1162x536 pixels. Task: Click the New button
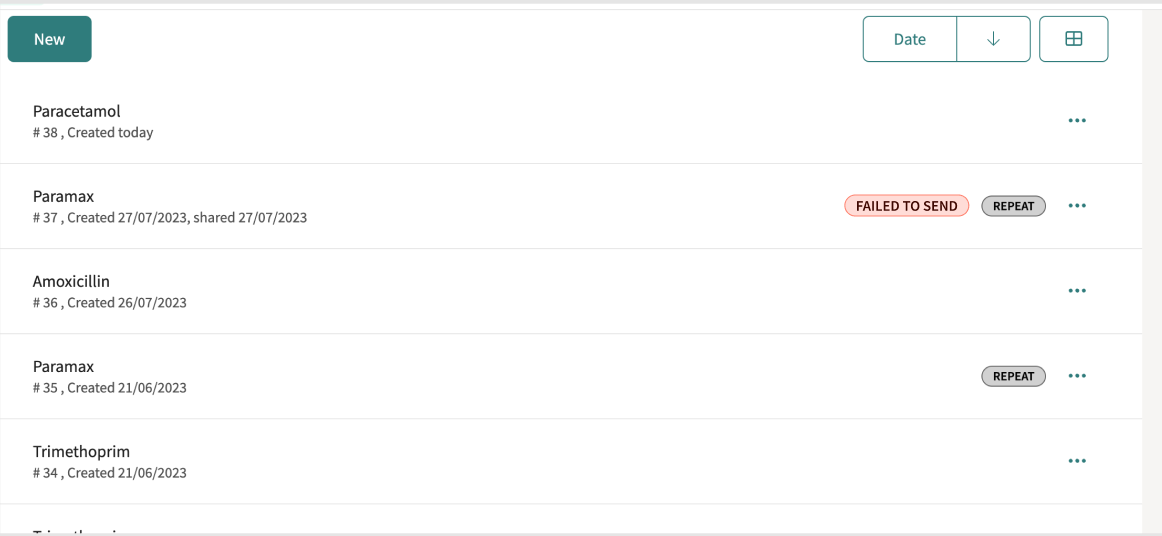50,39
